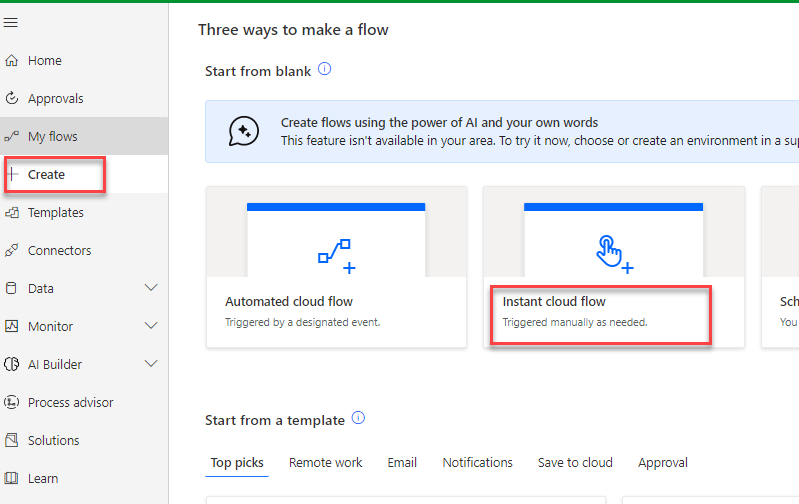This screenshot has width=799, height=504.
Task: Select the Top picks template tab
Action: click(237, 463)
